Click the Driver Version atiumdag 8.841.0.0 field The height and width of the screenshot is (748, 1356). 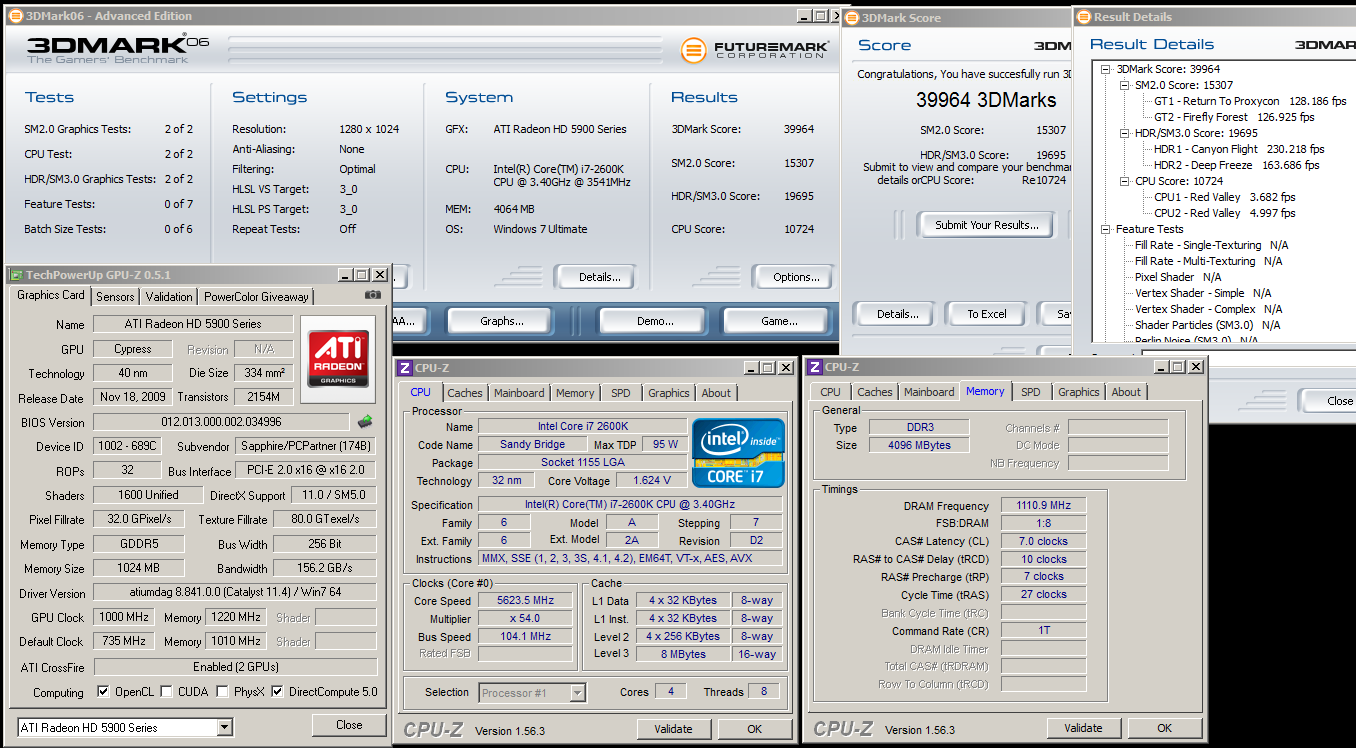pos(235,592)
